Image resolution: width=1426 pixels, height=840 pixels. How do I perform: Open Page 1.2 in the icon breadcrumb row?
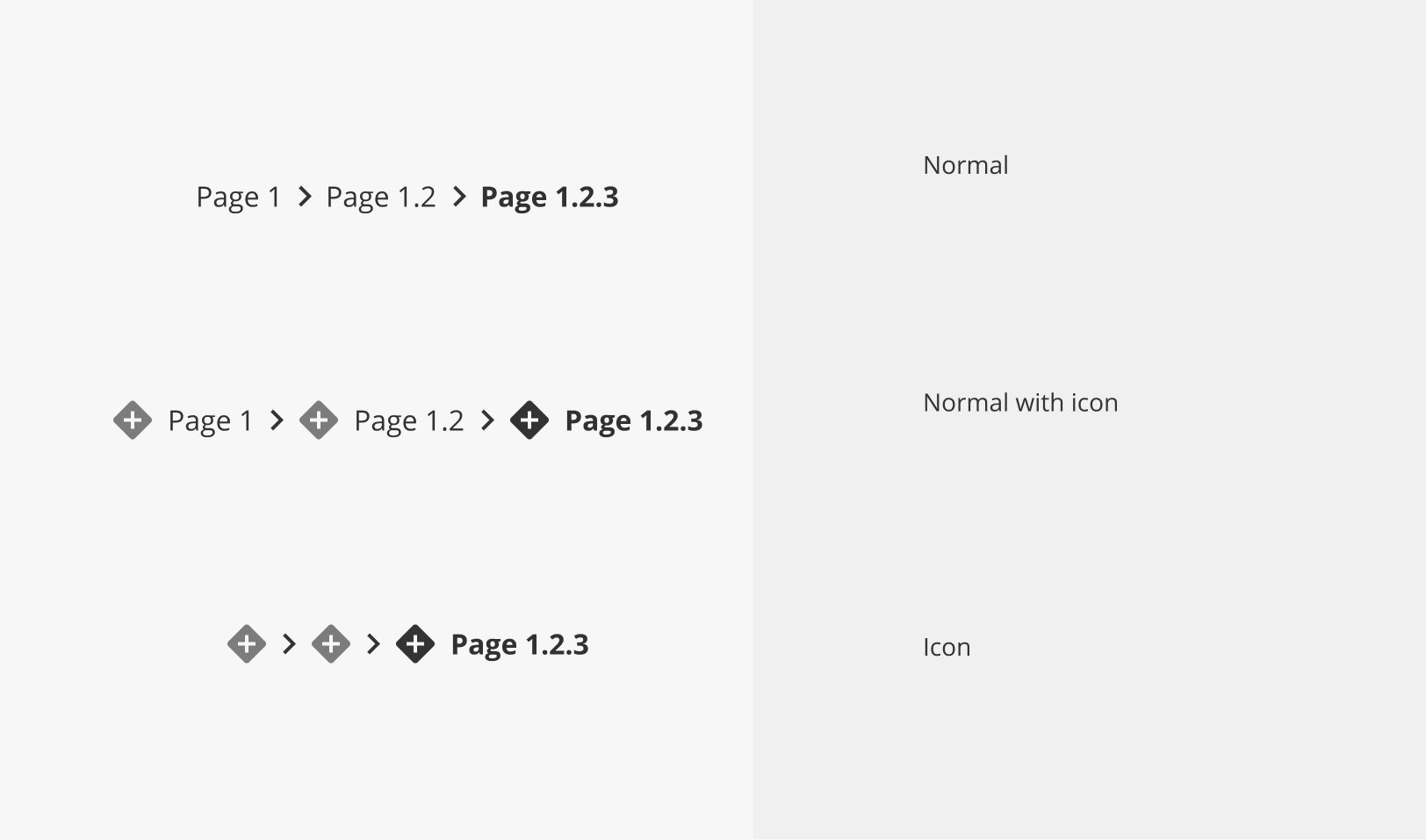(408, 421)
